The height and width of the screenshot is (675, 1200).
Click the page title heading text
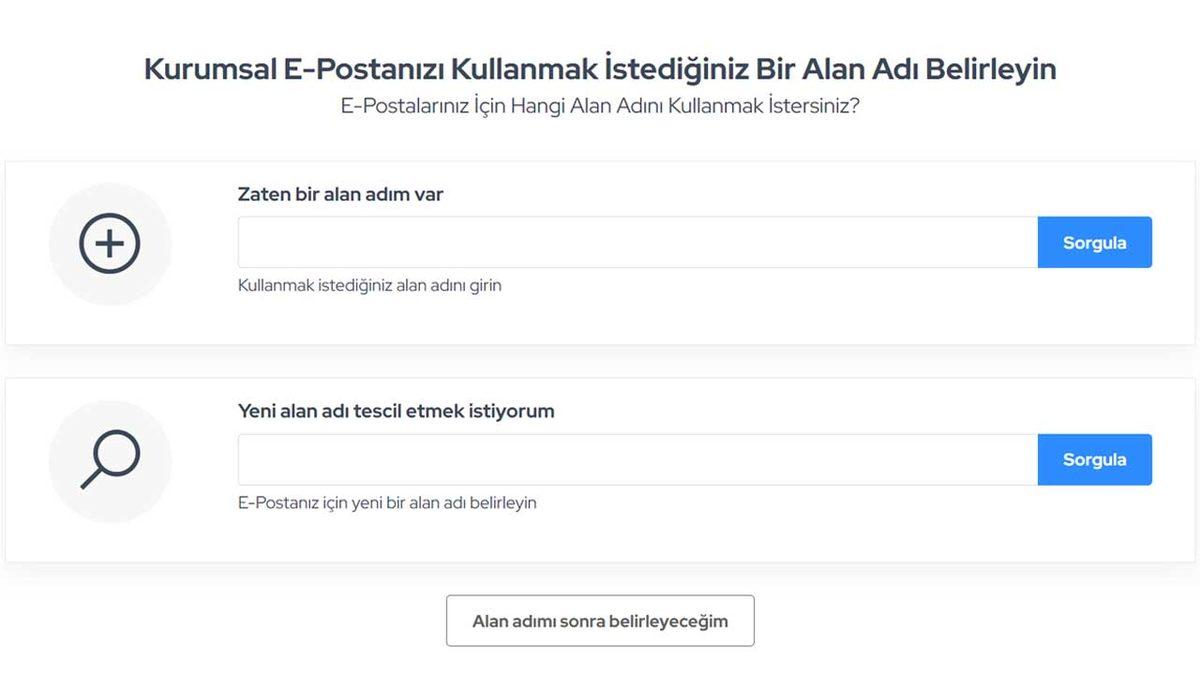(x=600, y=68)
